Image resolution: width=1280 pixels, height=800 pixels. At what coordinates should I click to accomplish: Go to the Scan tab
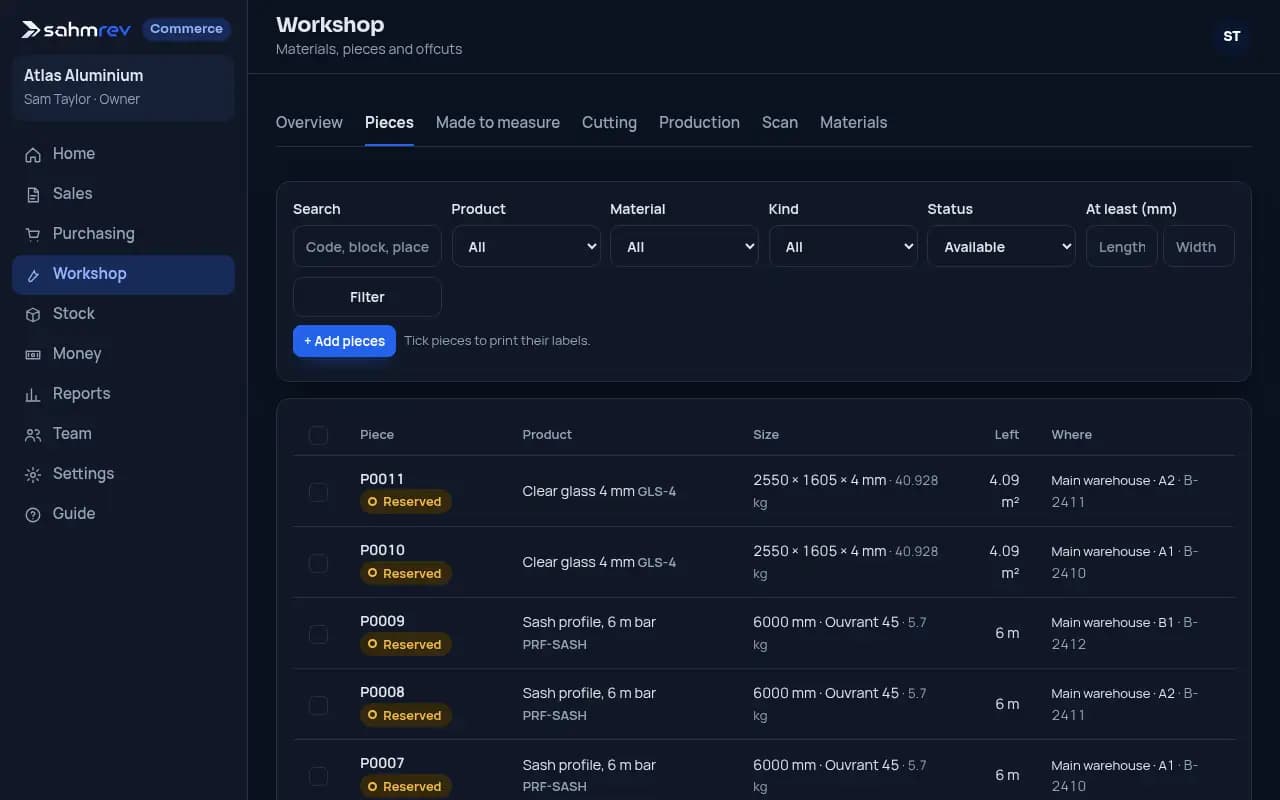pos(780,122)
